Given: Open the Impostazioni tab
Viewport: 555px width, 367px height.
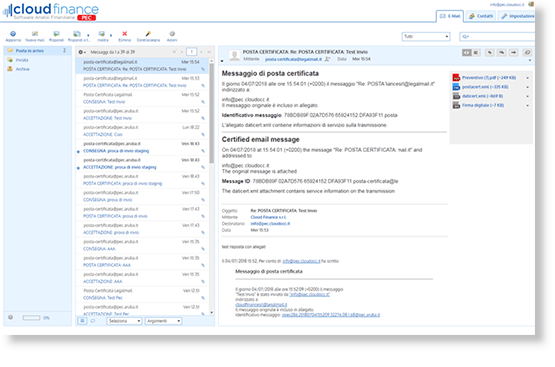Looking at the screenshot, I should coord(517,16).
